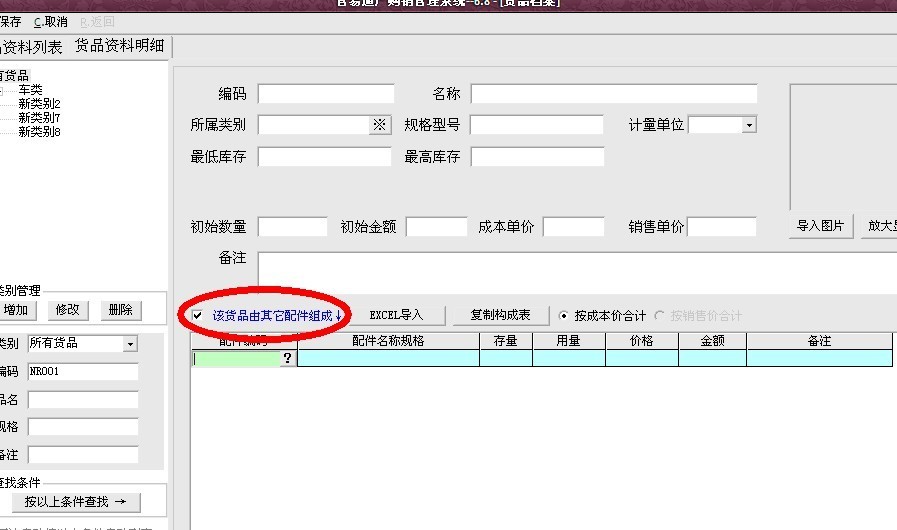897x530 pixels.
Task: Click the 备注 text area
Action: click(x=577, y=272)
